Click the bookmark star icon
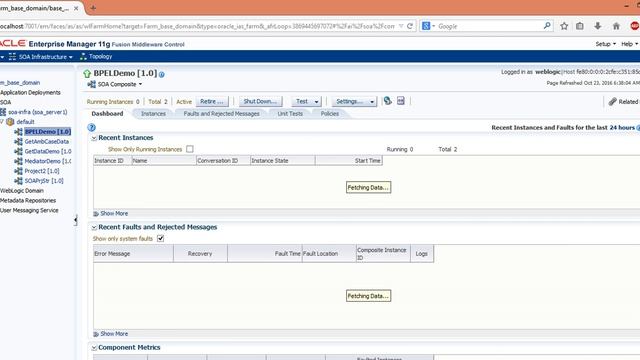 564,26
